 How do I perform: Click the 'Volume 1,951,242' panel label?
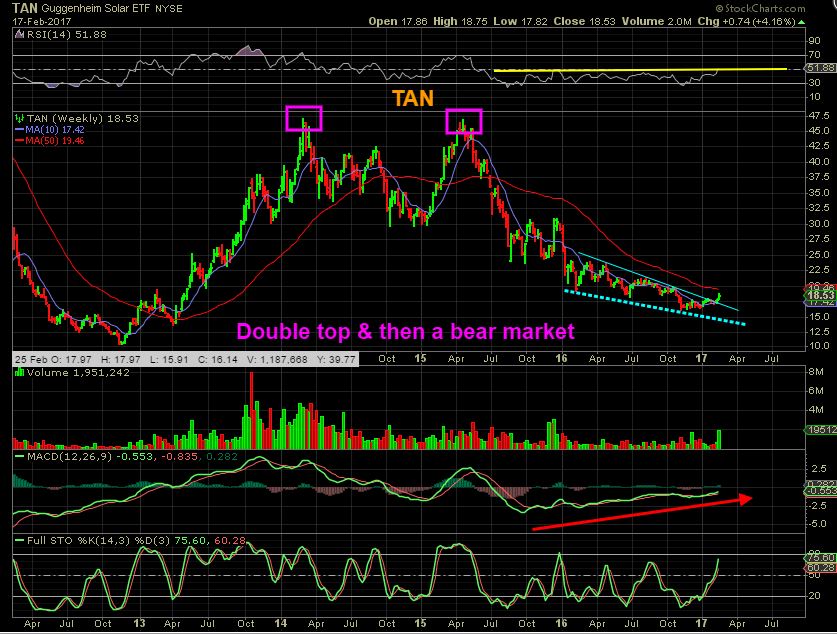78,373
